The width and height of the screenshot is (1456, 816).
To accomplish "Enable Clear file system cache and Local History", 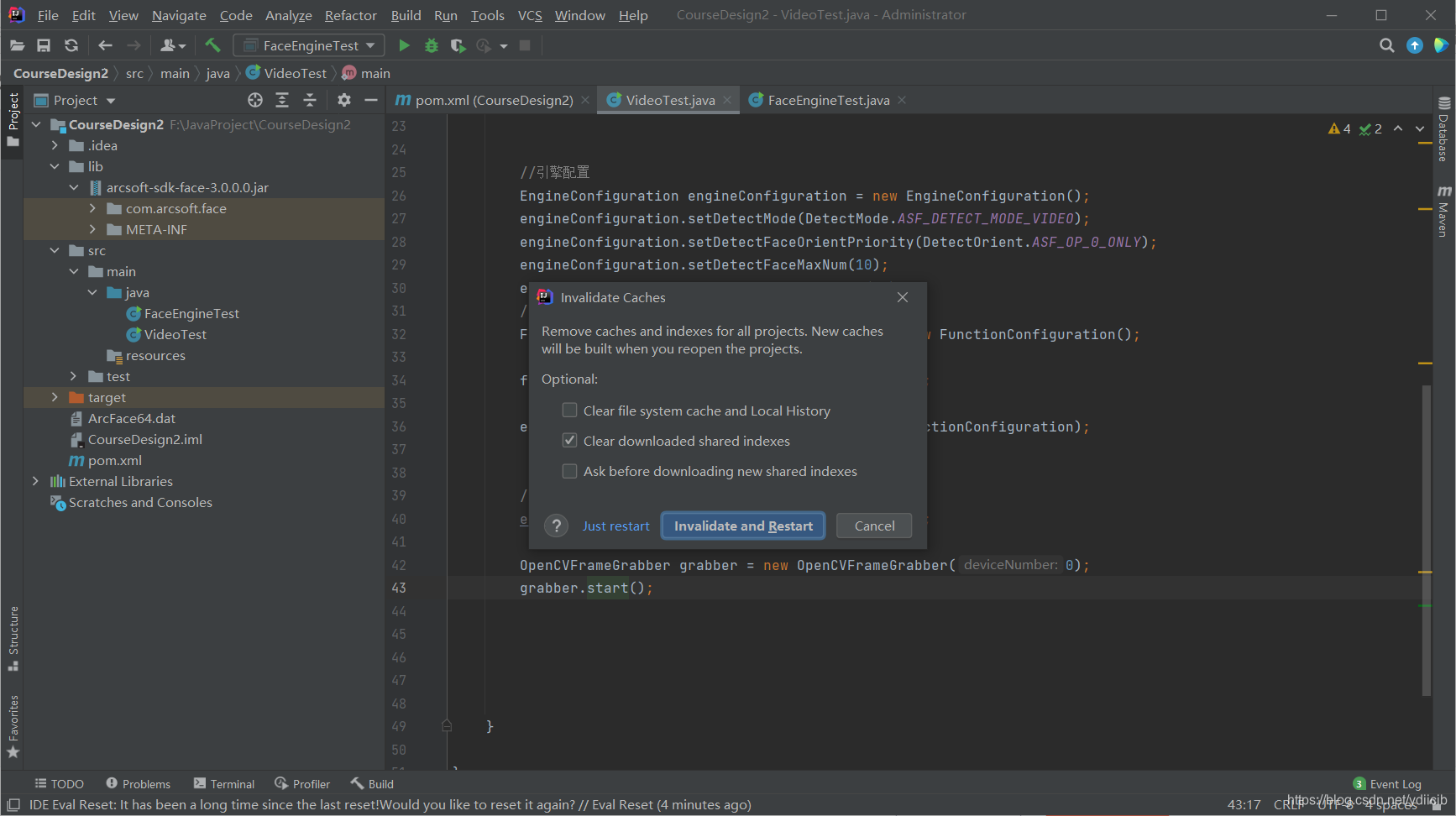I will coord(569,411).
